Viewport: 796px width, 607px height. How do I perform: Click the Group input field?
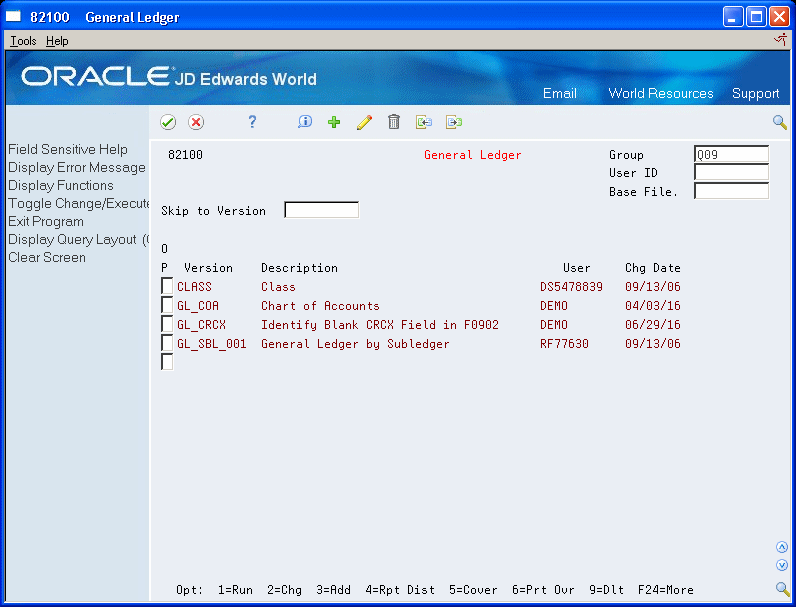731,154
